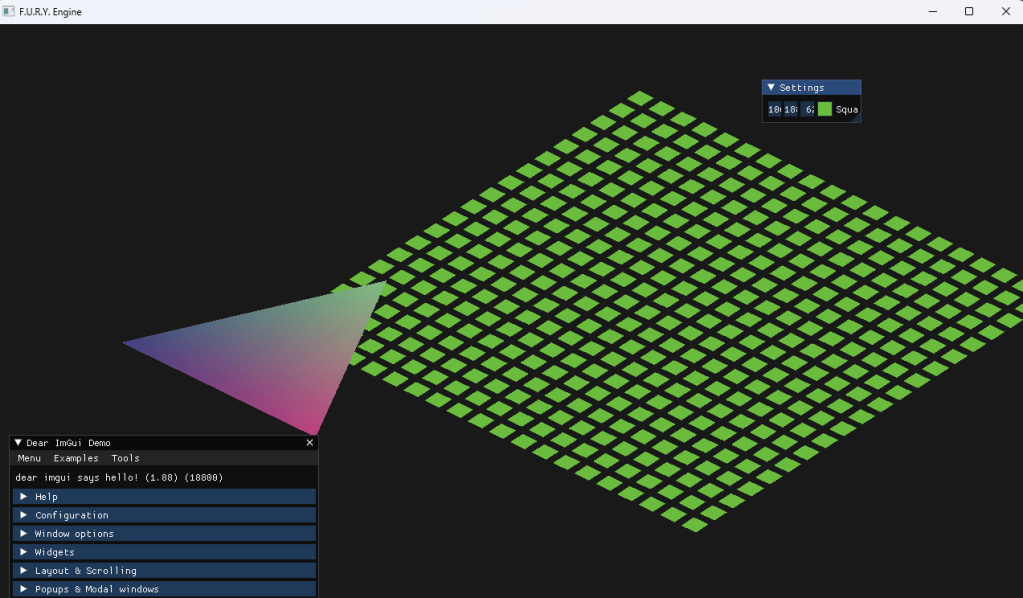Click the Settings window resize grip

click(x=857, y=119)
